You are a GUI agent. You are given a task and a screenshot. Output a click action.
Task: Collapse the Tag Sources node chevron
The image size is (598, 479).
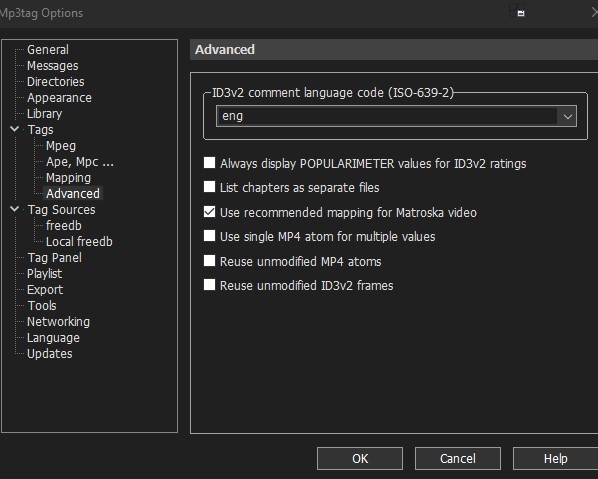(x=14, y=209)
